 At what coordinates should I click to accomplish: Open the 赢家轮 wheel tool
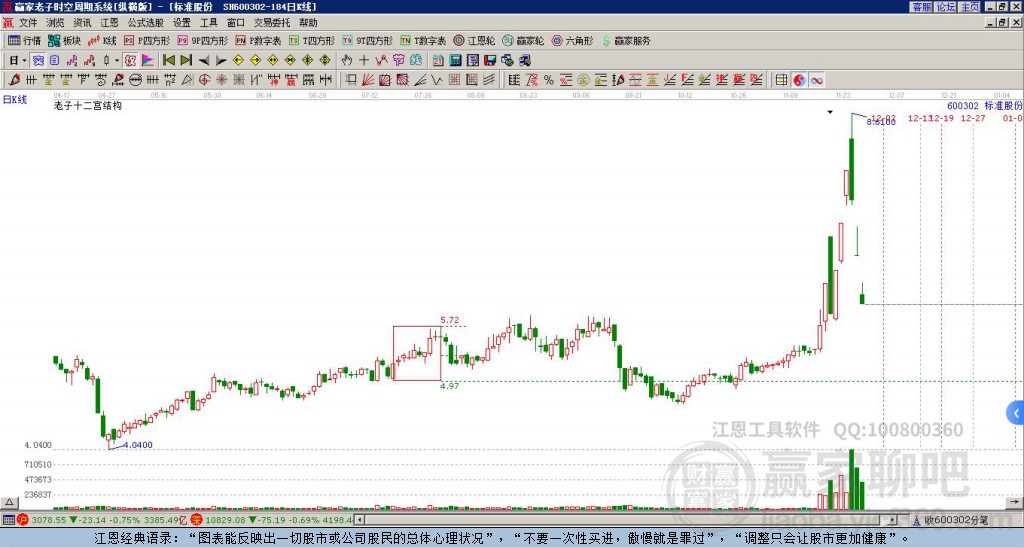523,40
